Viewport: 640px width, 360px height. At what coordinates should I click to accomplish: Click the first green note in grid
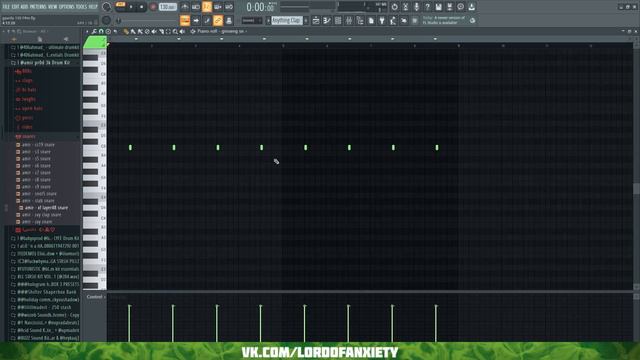click(130, 147)
